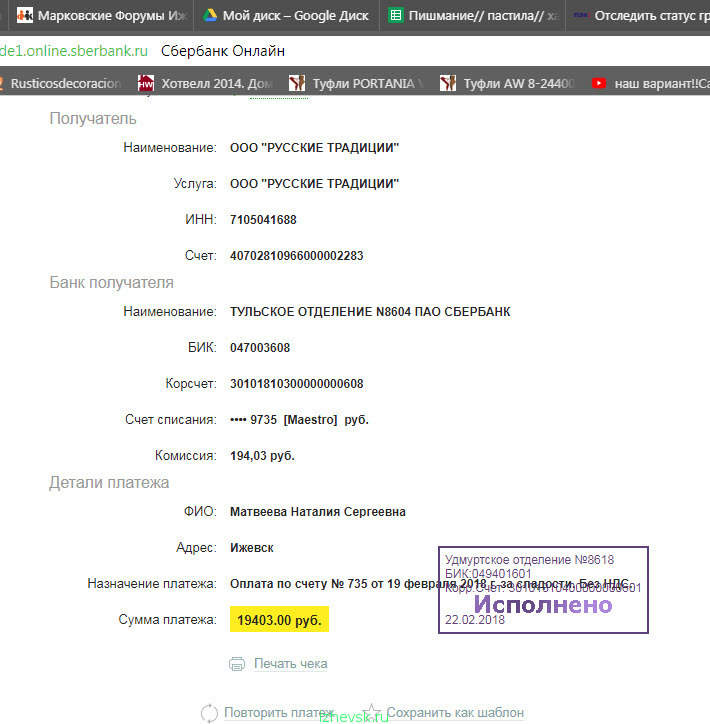Click the Детали платежа section heading
Screen dimensions: 710x724
point(109,483)
